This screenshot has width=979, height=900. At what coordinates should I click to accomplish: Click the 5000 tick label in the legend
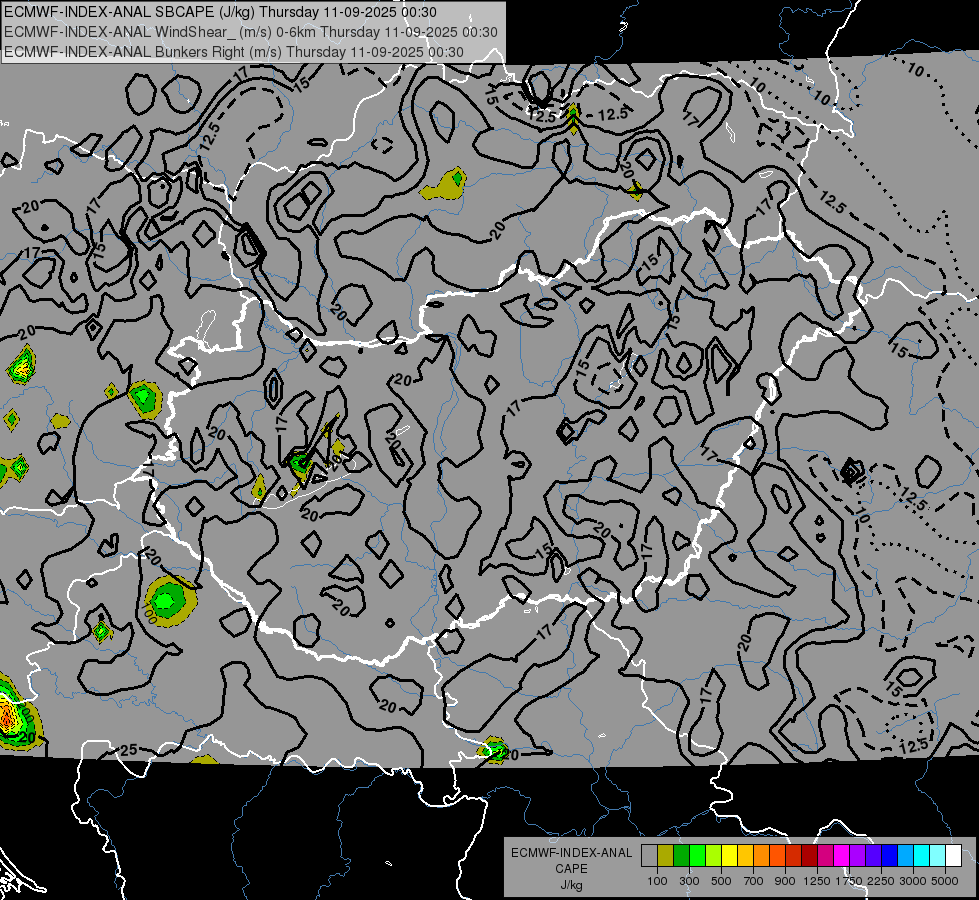point(945,881)
